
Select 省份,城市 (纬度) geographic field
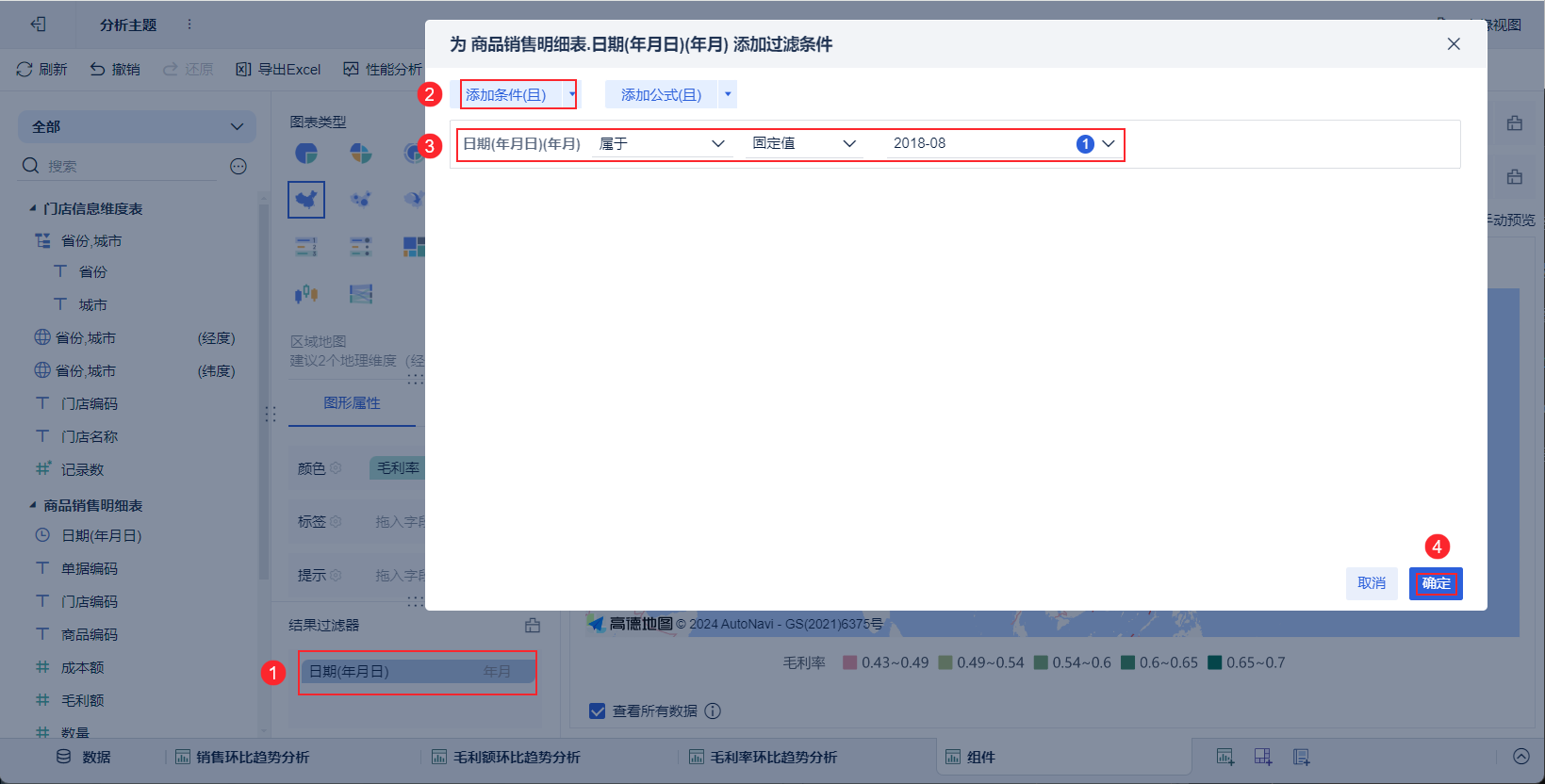135,370
